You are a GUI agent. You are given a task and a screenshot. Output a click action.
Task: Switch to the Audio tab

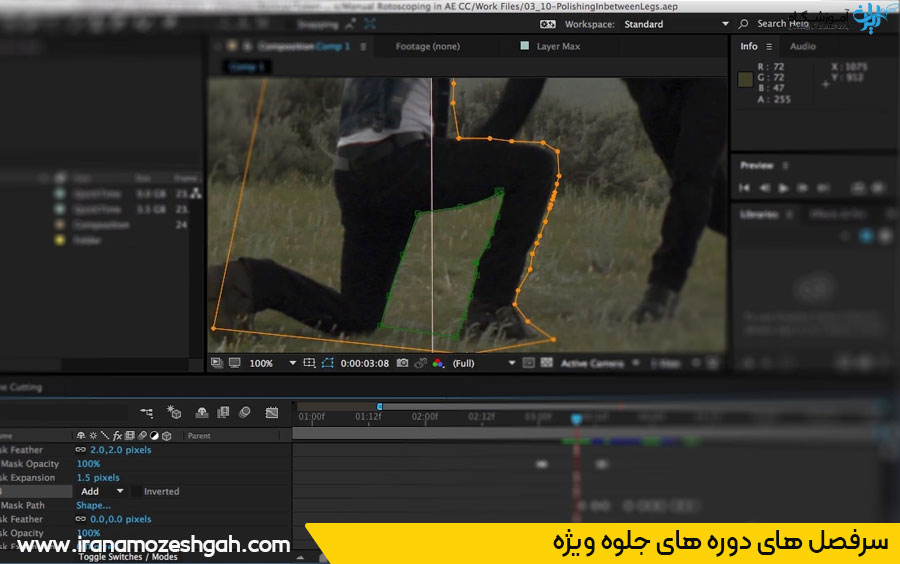802,46
